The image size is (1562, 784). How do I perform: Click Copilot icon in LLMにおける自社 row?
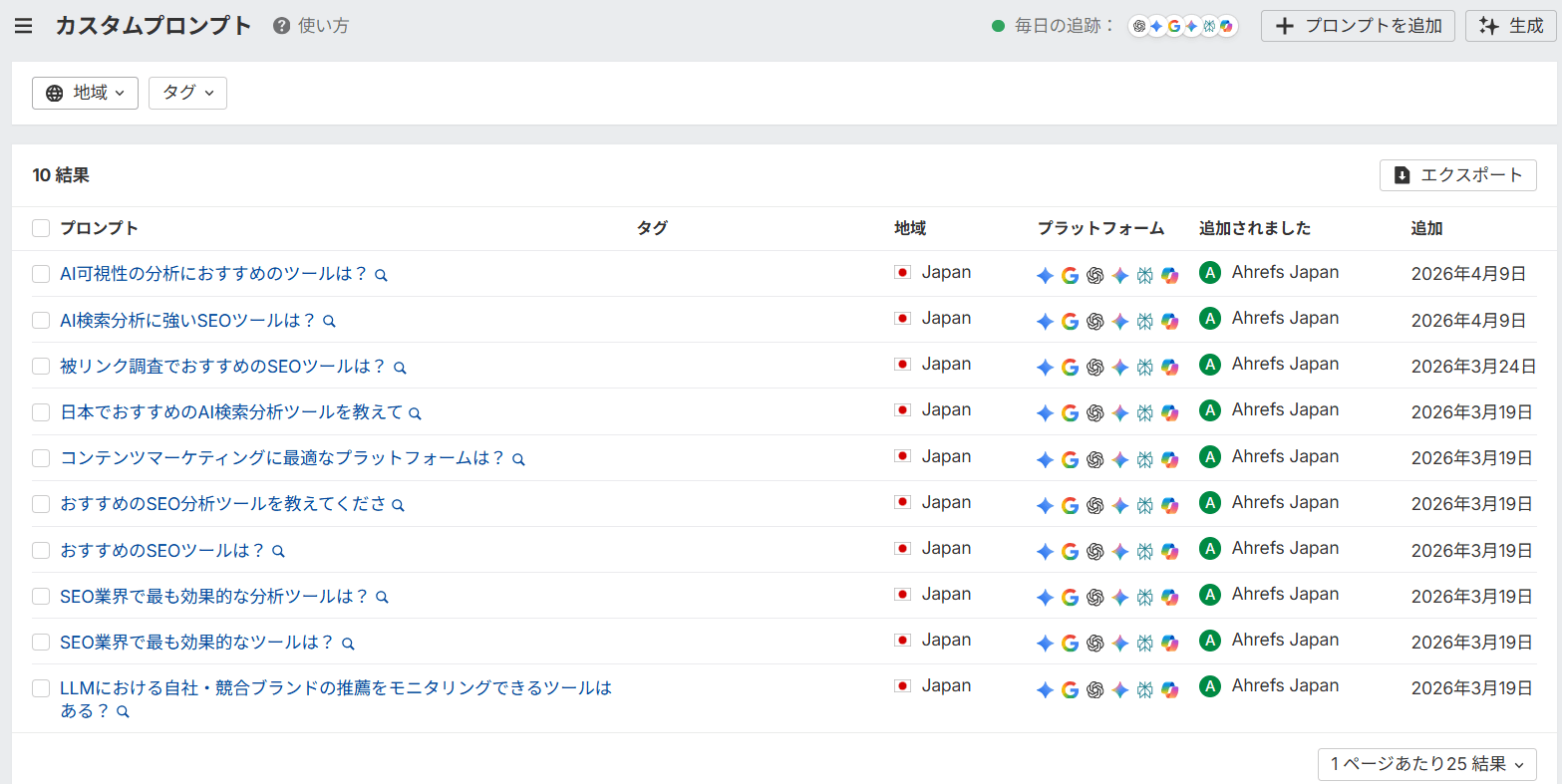1169,689
